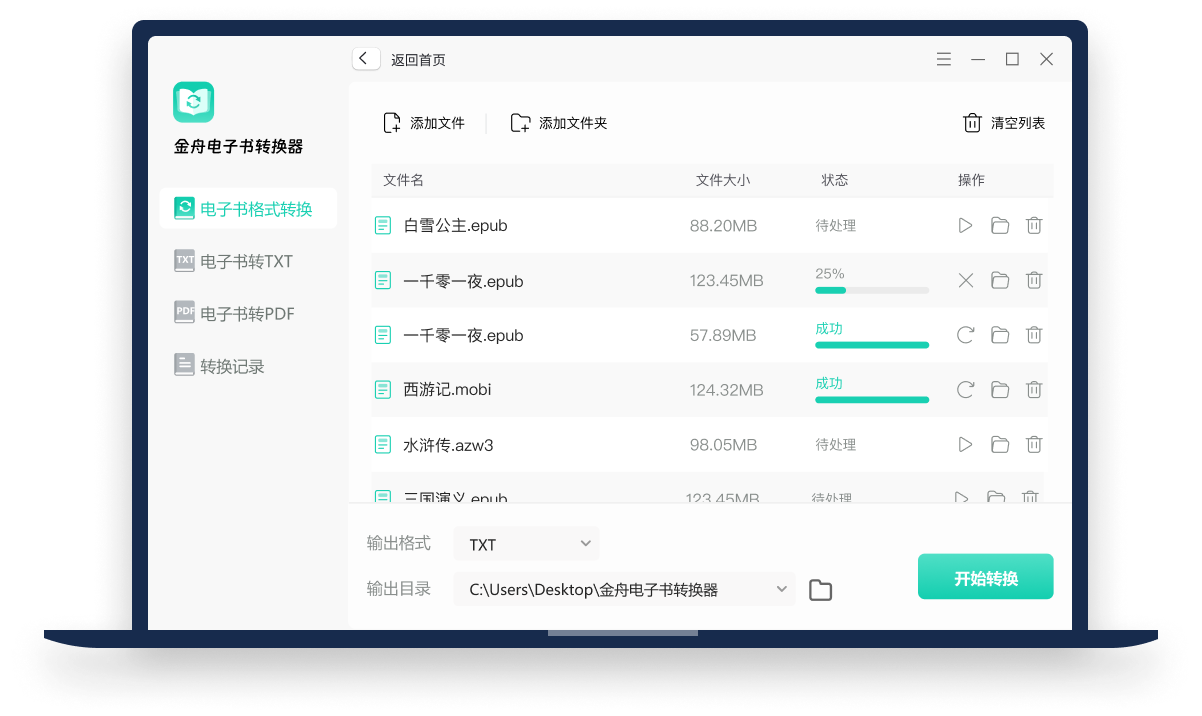The image size is (1202, 716).
Task: Open the 添加文件 (add file) icon
Action: pyautogui.click(x=392, y=121)
